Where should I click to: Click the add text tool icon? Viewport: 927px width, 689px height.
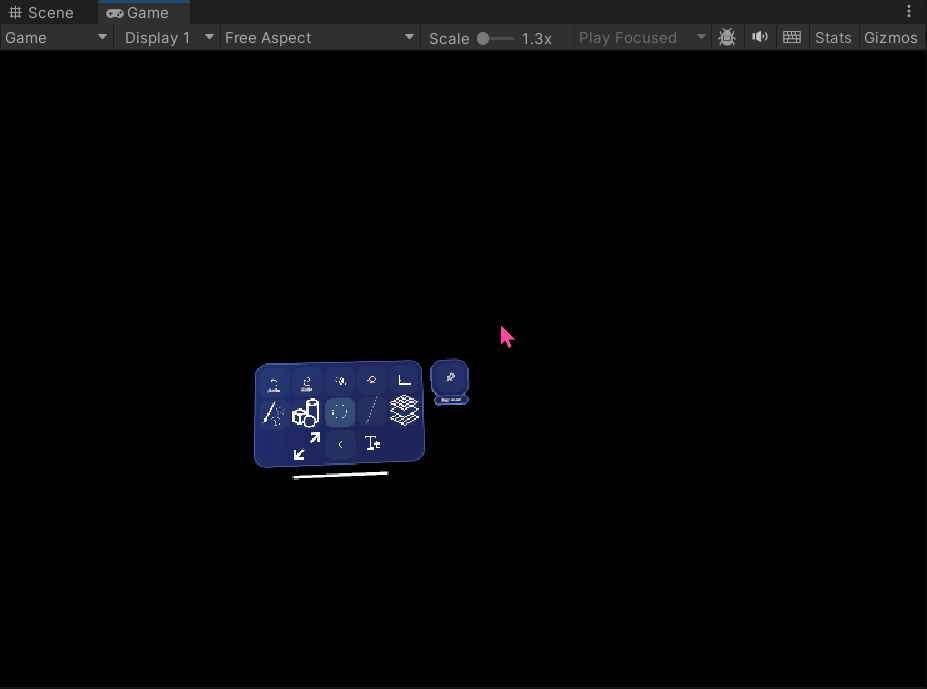(372, 443)
